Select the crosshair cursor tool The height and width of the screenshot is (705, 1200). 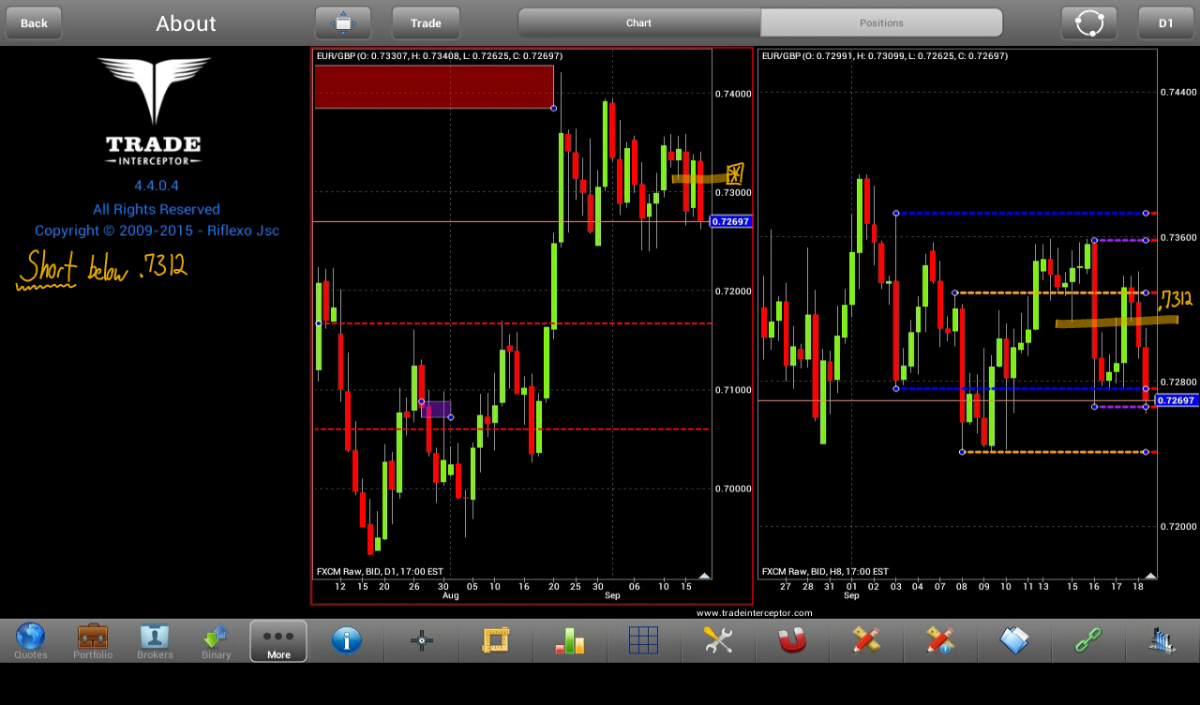421,640
